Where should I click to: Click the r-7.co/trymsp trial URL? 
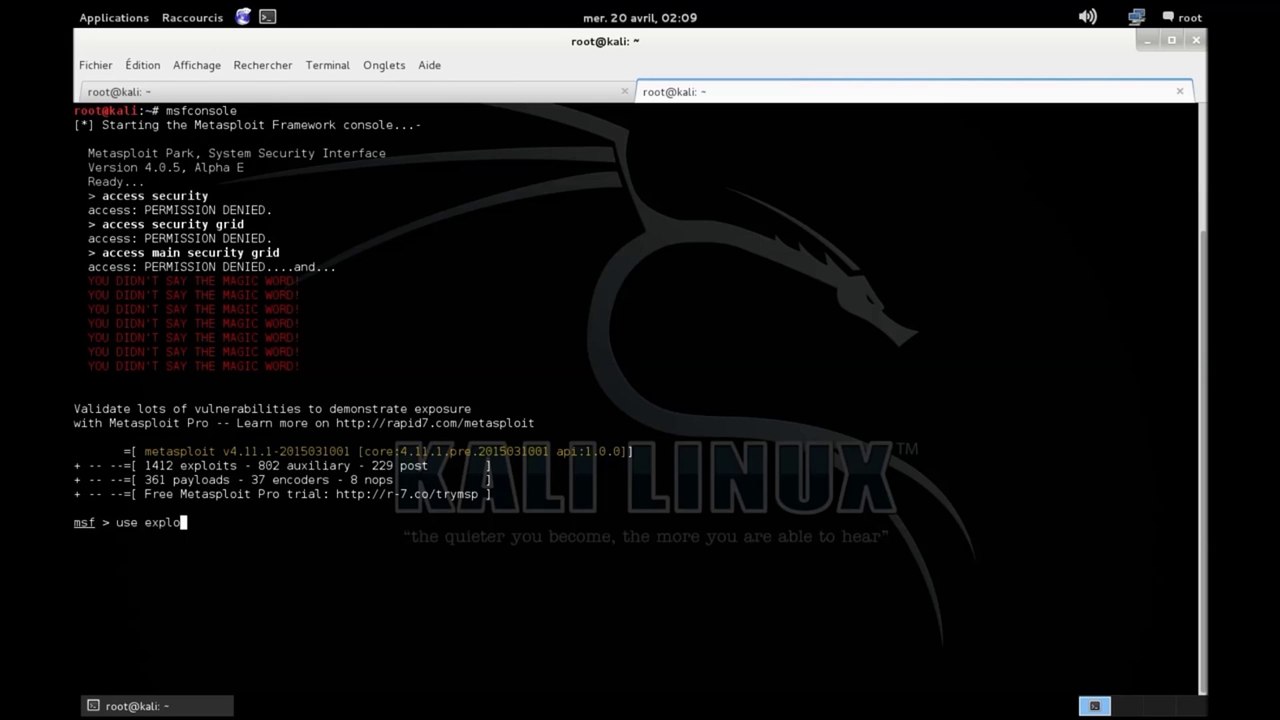pyautogui.click(x=407, y=494)
